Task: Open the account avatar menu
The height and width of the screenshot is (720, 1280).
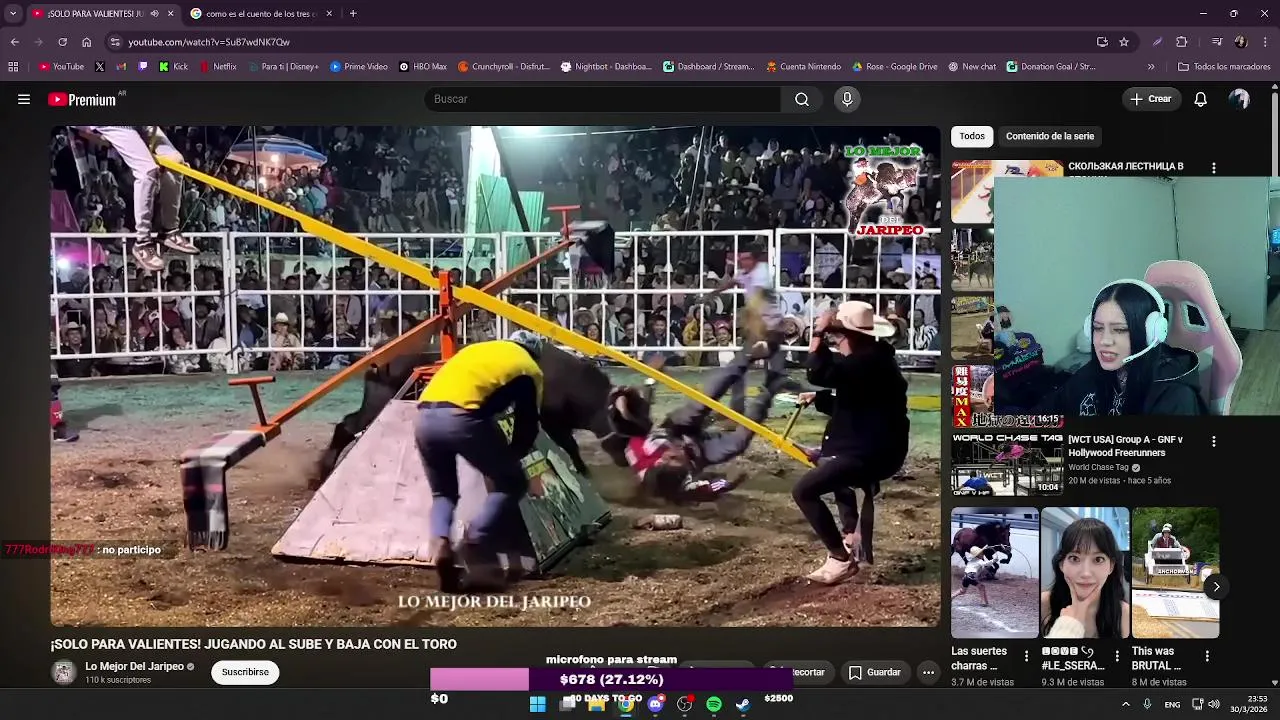Action: (1240, 99)
